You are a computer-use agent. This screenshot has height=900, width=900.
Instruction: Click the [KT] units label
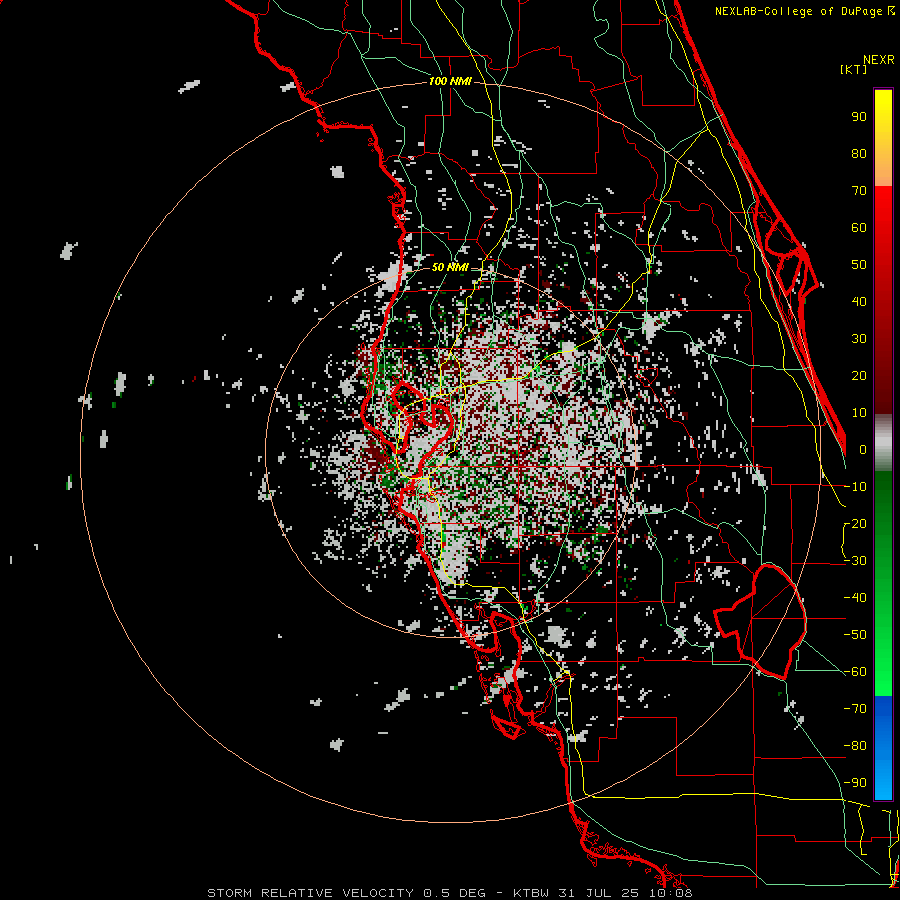click(x=854, y=69)
